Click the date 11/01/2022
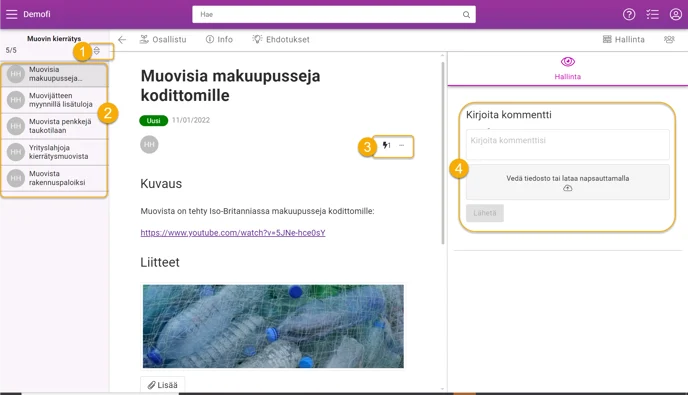The image size is (688, 395). coord(191,120)
